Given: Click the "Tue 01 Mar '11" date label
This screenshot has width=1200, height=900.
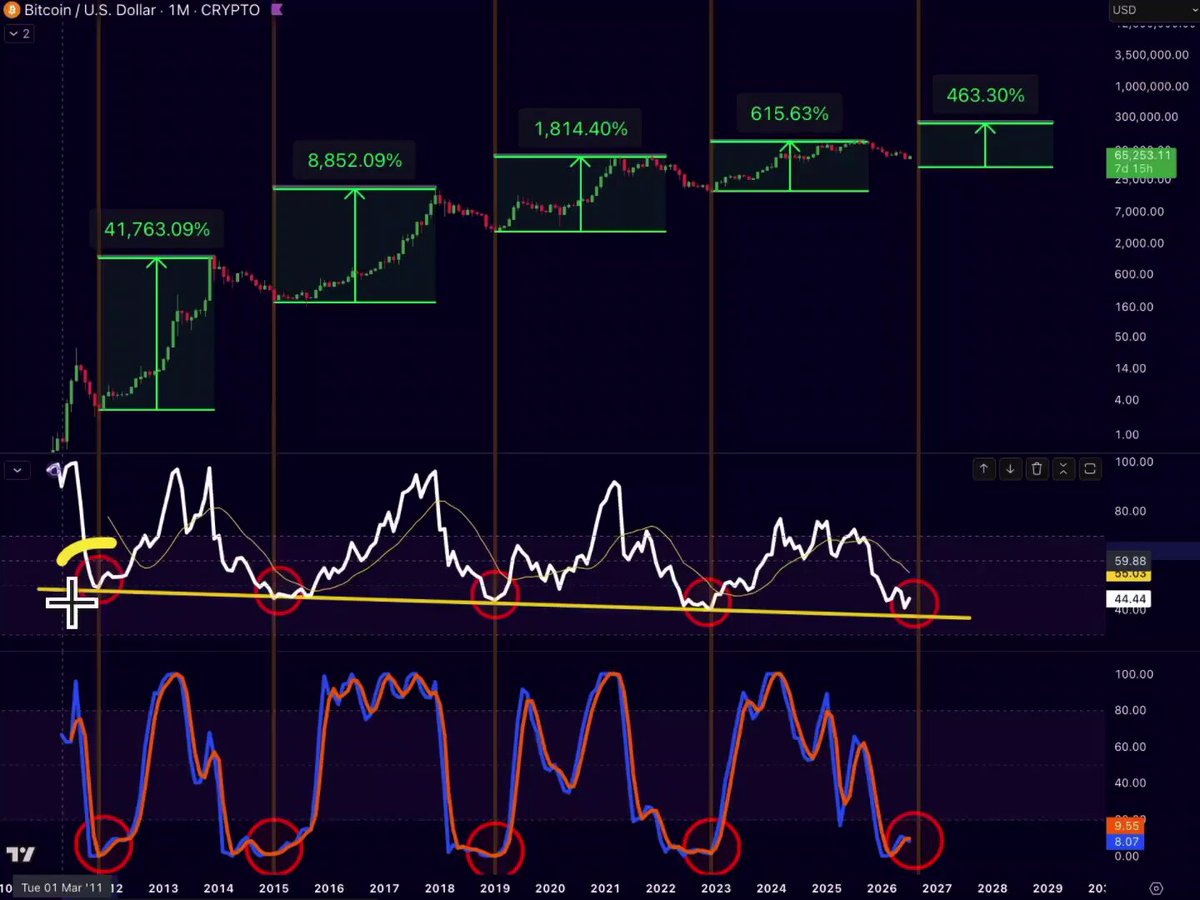Looking at the screenshot, I should [x=62, y=888].
